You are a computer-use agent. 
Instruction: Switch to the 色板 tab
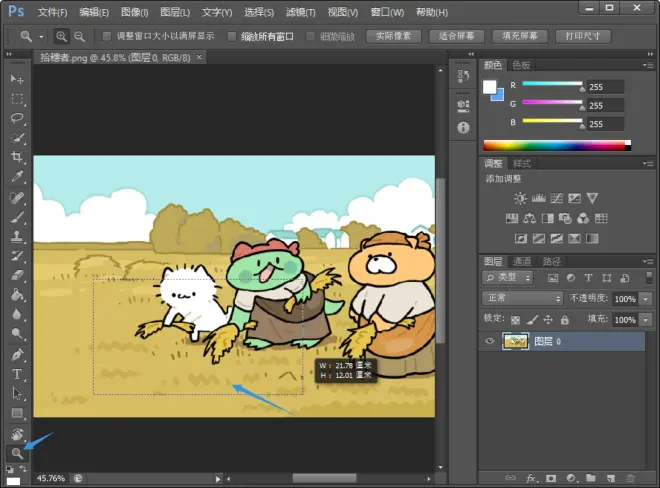coord(521,65)
